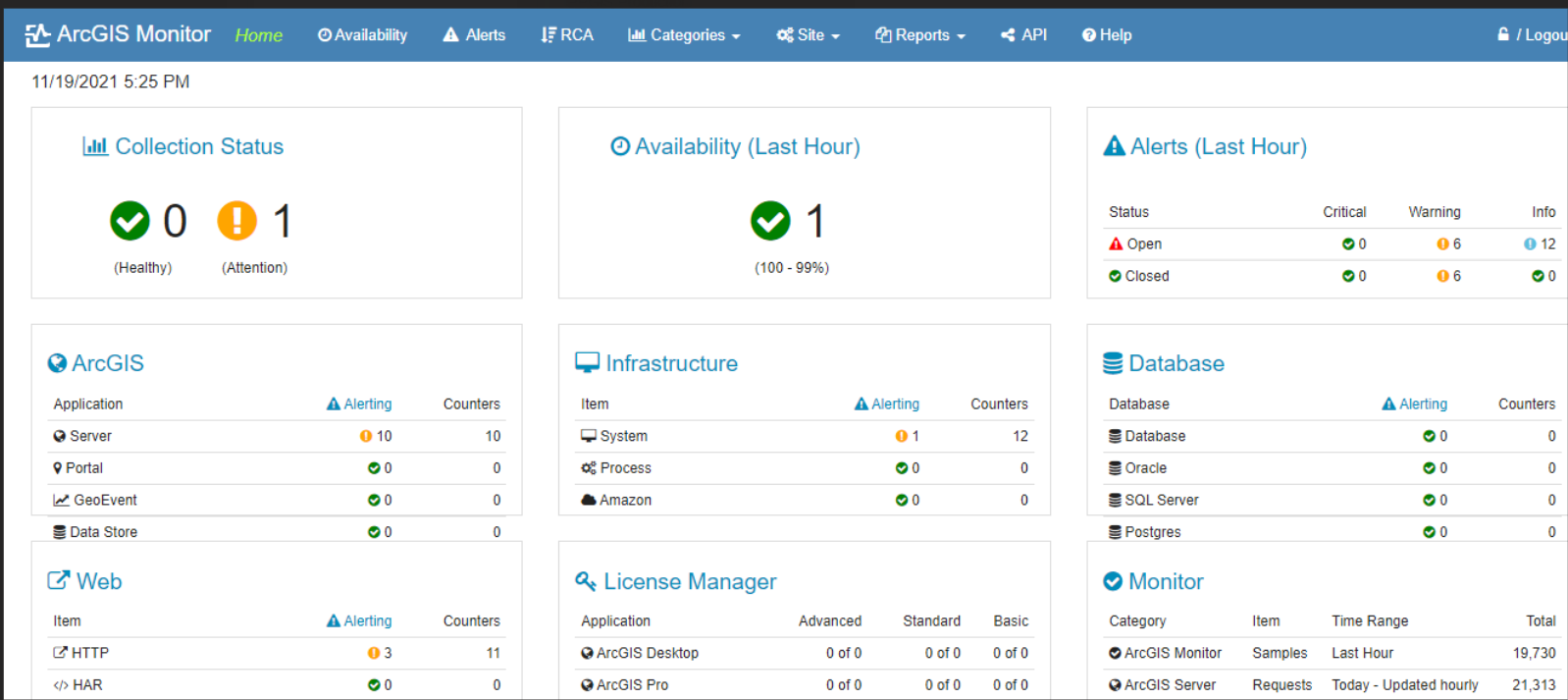Open the Home page link
This screenshot has width=1568, height=700.
pos(259,35)
